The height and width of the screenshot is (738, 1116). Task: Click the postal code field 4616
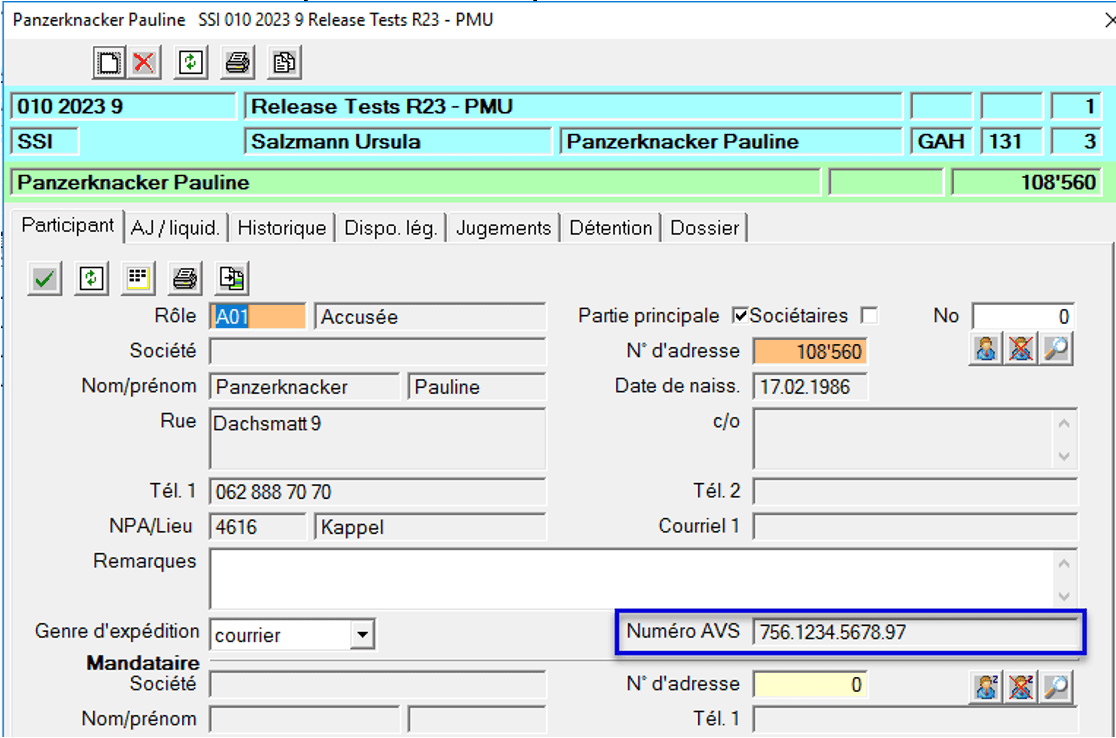pos(258,527)
